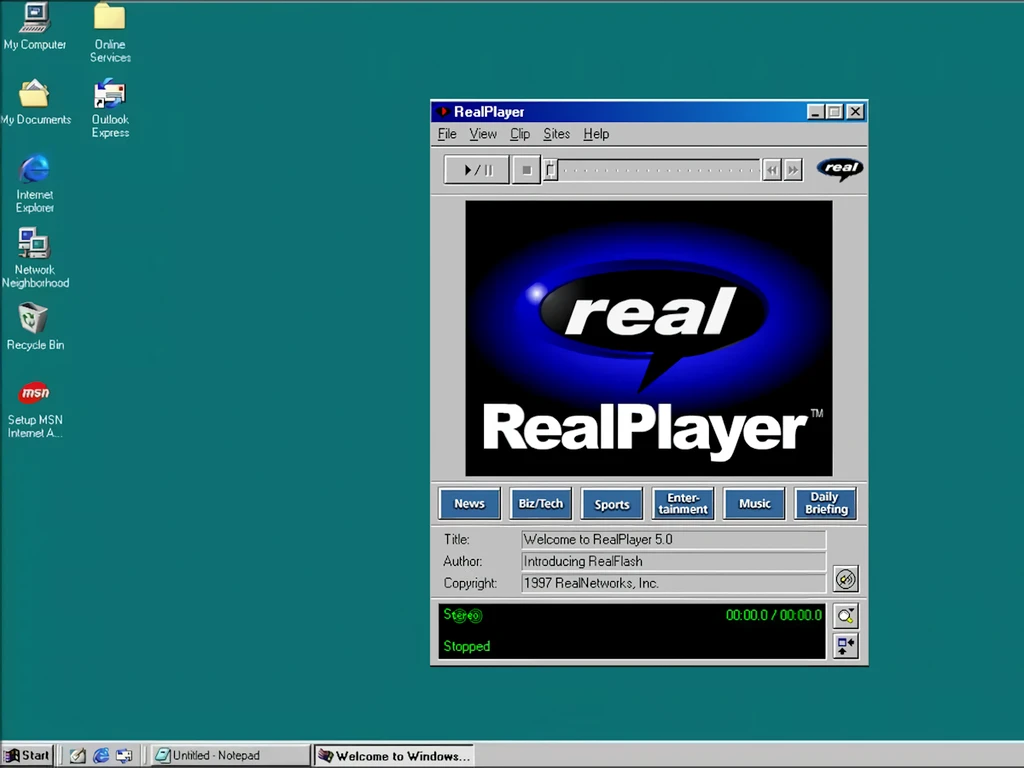Expand the Sites menu
This screenshot has width=1024, height=768.
556,134
